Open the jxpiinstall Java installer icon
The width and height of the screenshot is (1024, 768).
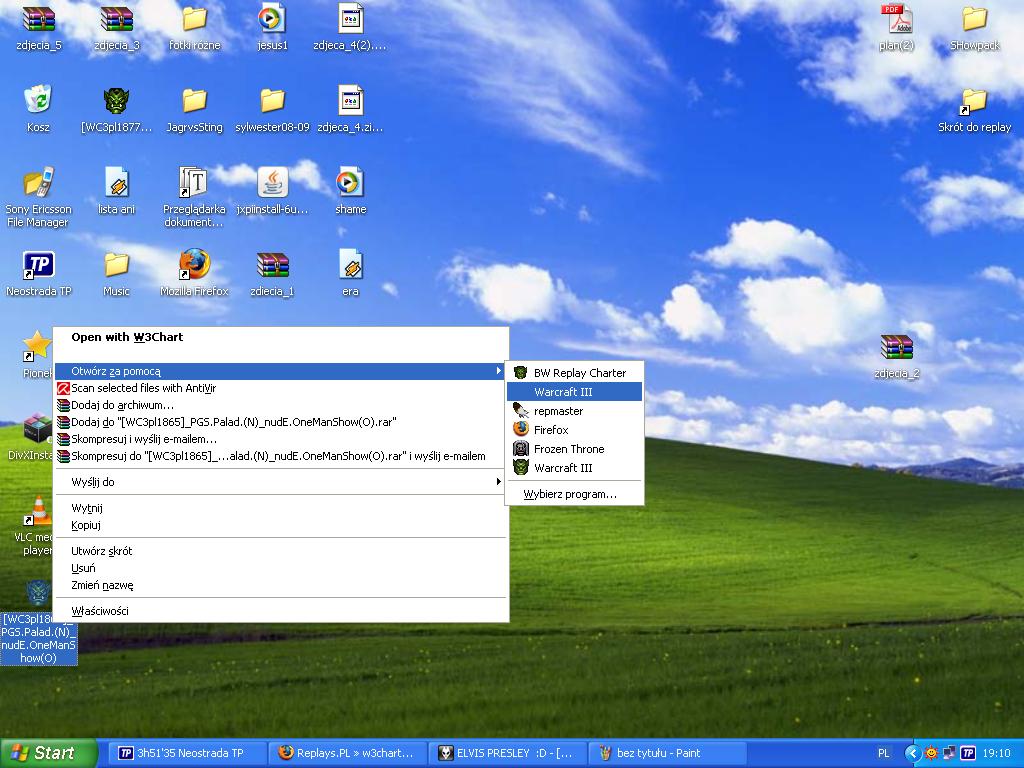point(272,184)
